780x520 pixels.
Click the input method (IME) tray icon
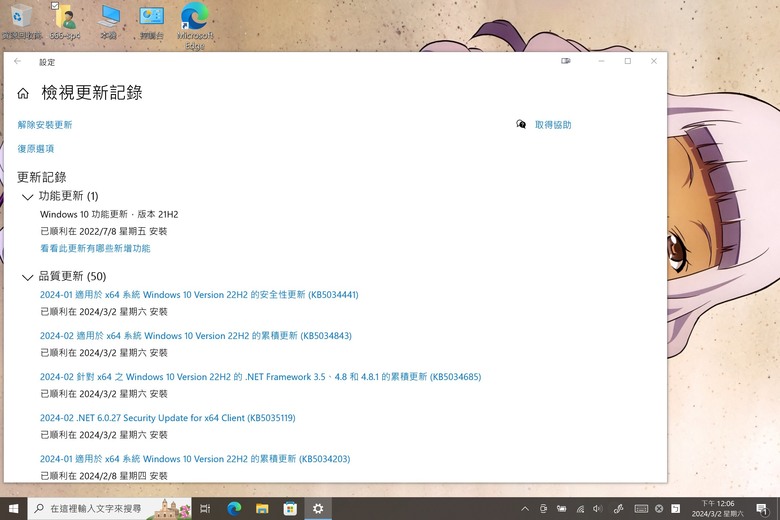tap(676, 509)
